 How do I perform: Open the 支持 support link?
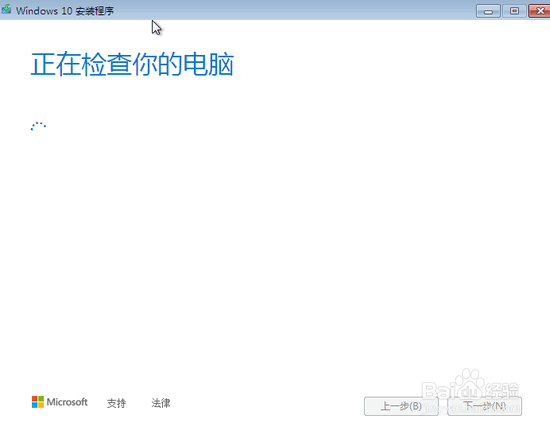coord(116,403)
